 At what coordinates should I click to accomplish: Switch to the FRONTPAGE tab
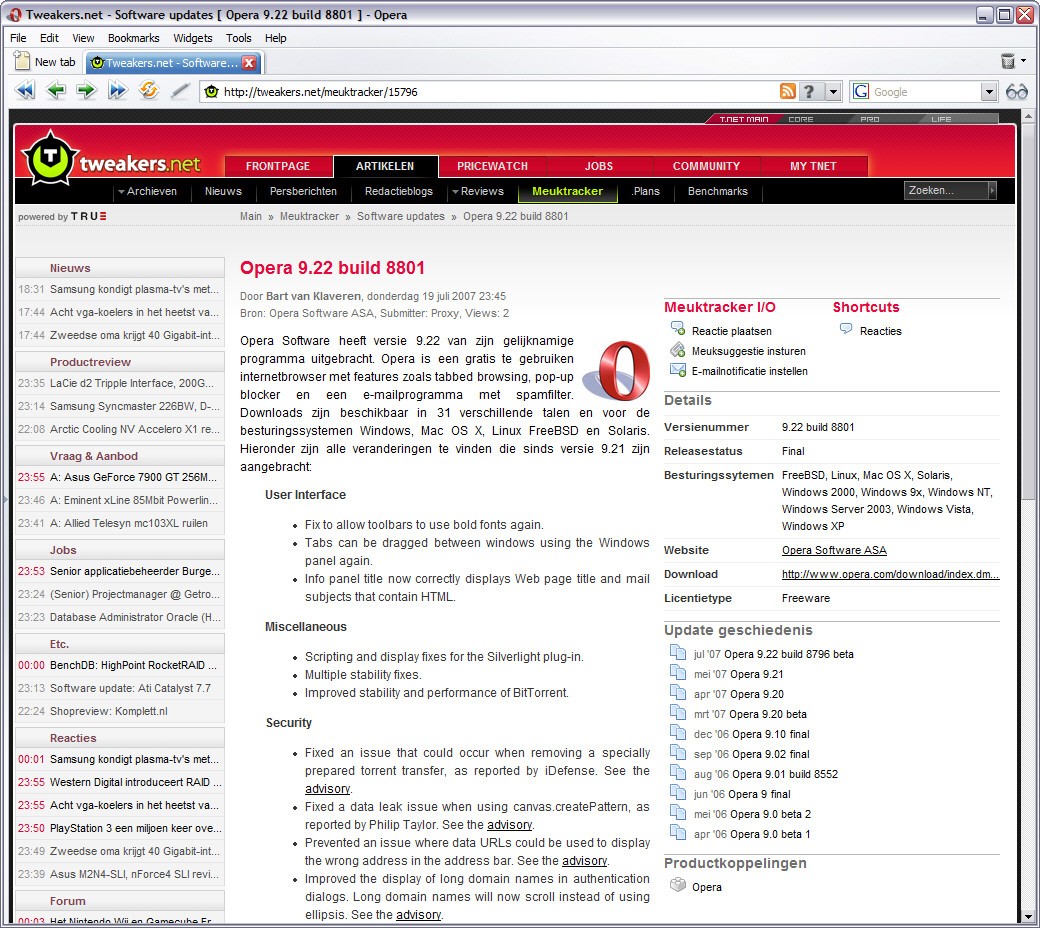pyautogui.click(x=278, y=166)
